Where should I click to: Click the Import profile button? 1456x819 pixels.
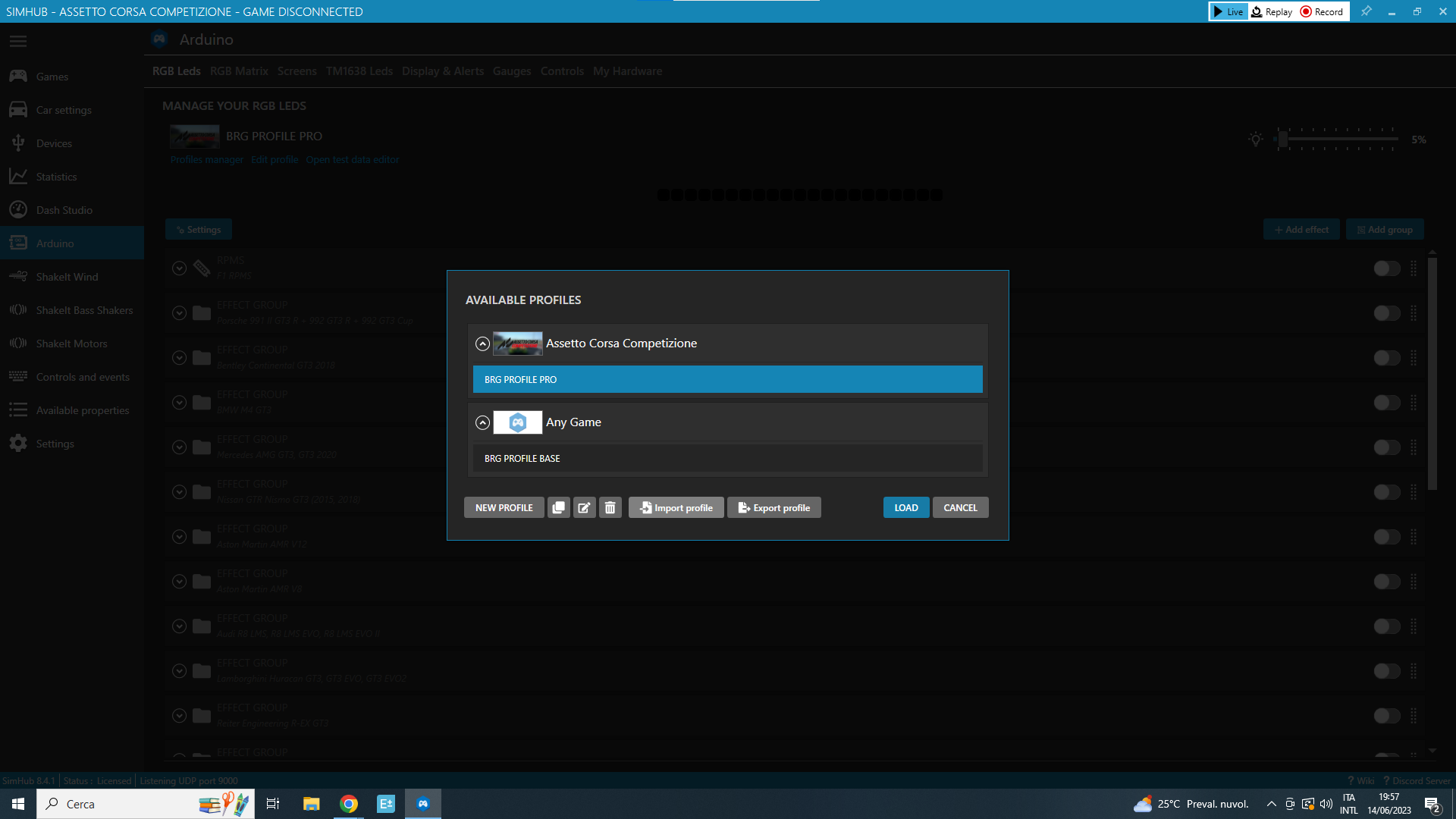pos(676,507)
